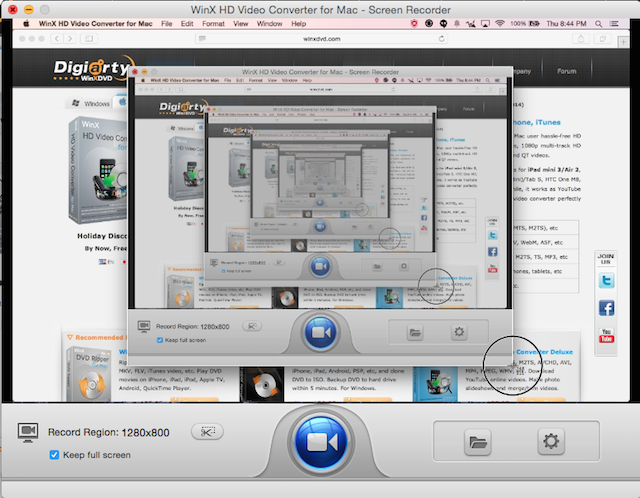The height and width of the screenshot is (498, 640).
Task: Open the output folder in bottom panel
Action: tap(478, 442)
